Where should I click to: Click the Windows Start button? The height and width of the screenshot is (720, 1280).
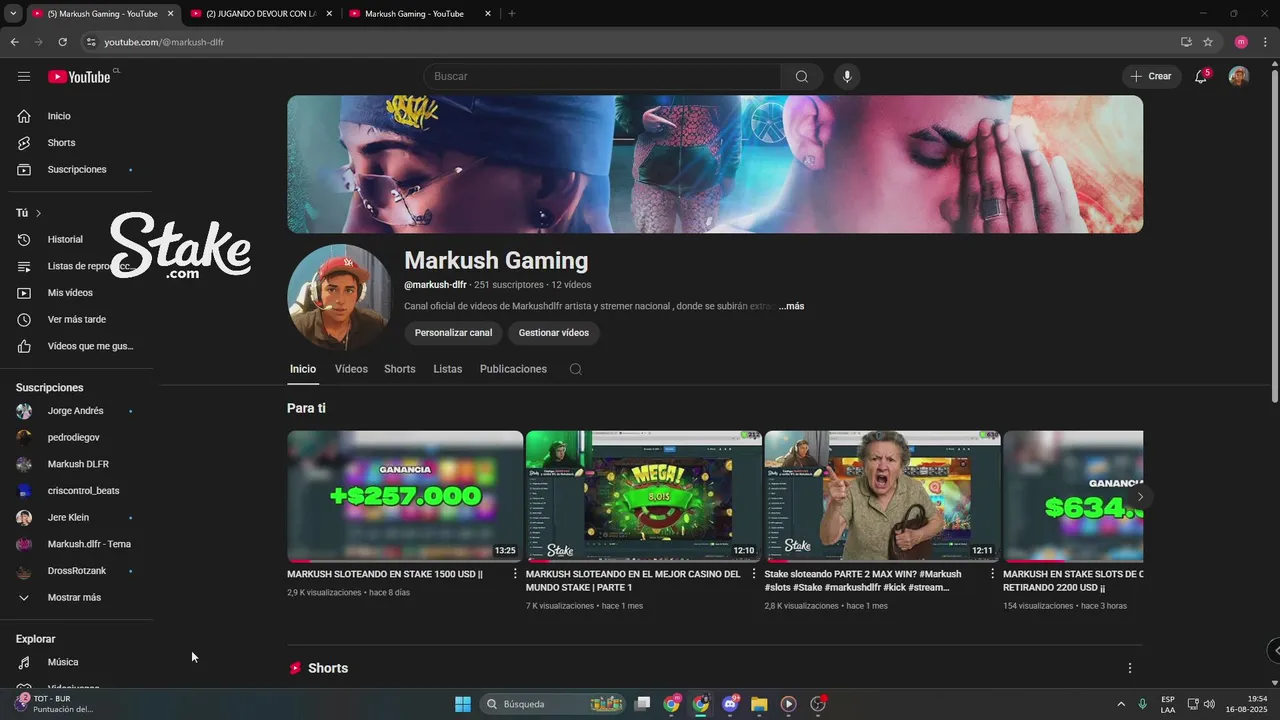(x=463, y=704)
